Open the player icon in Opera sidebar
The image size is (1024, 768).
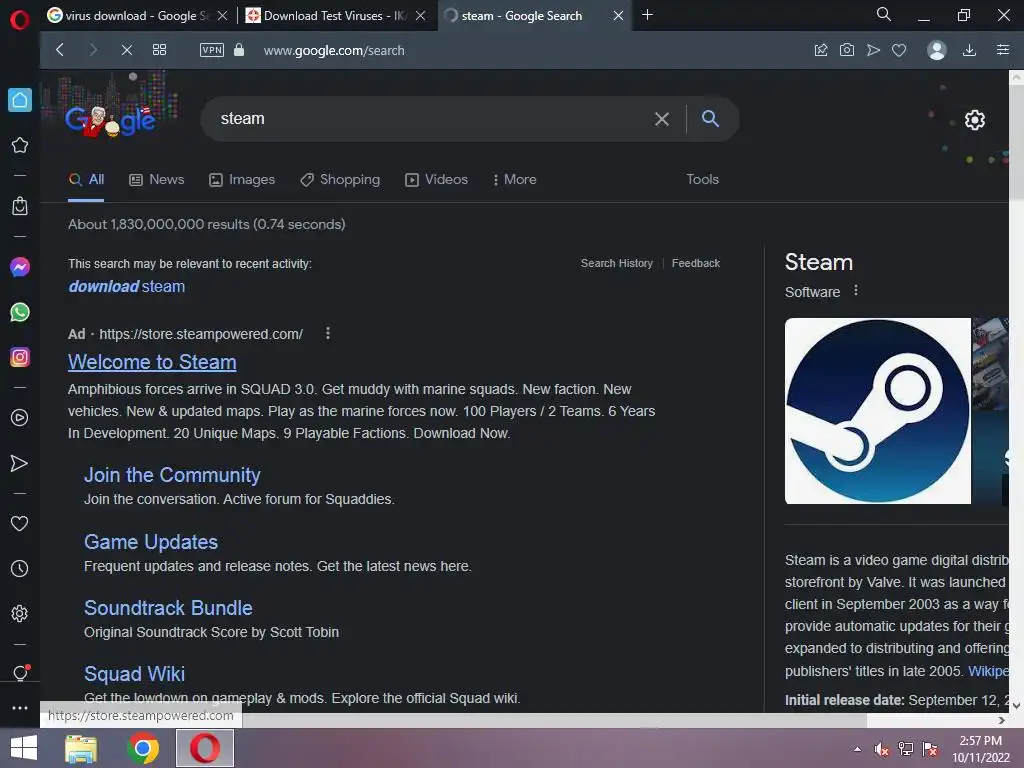[20, 417]
